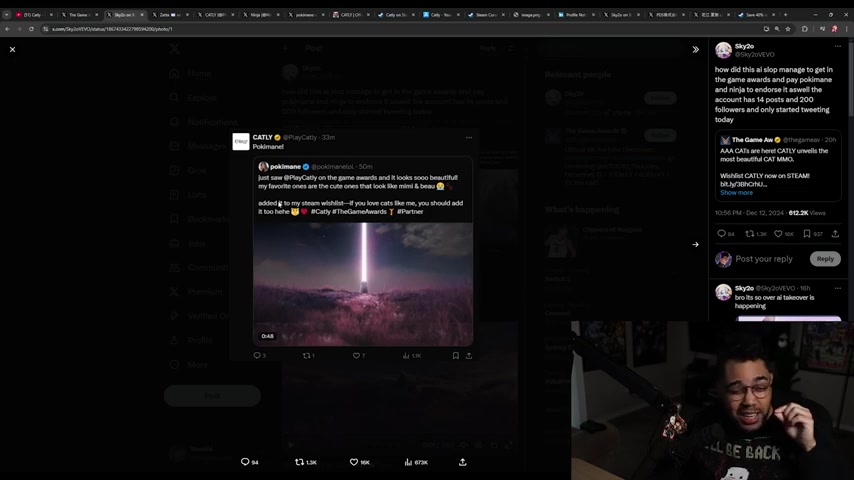Viewport: 854px width, 480px height.
Task: Open a new browser tab with plus
Action: (x=785, y=15)
